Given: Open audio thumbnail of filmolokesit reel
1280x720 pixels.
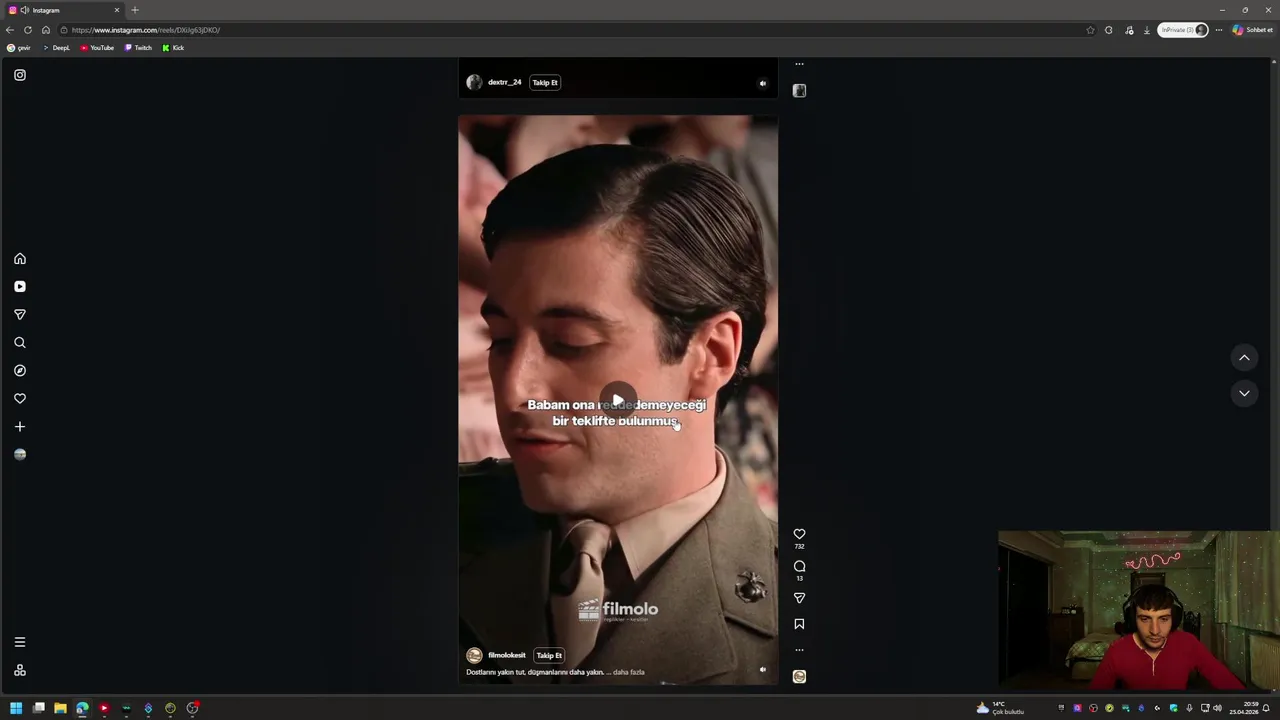Looking at the screenshot, I should 799,677.
